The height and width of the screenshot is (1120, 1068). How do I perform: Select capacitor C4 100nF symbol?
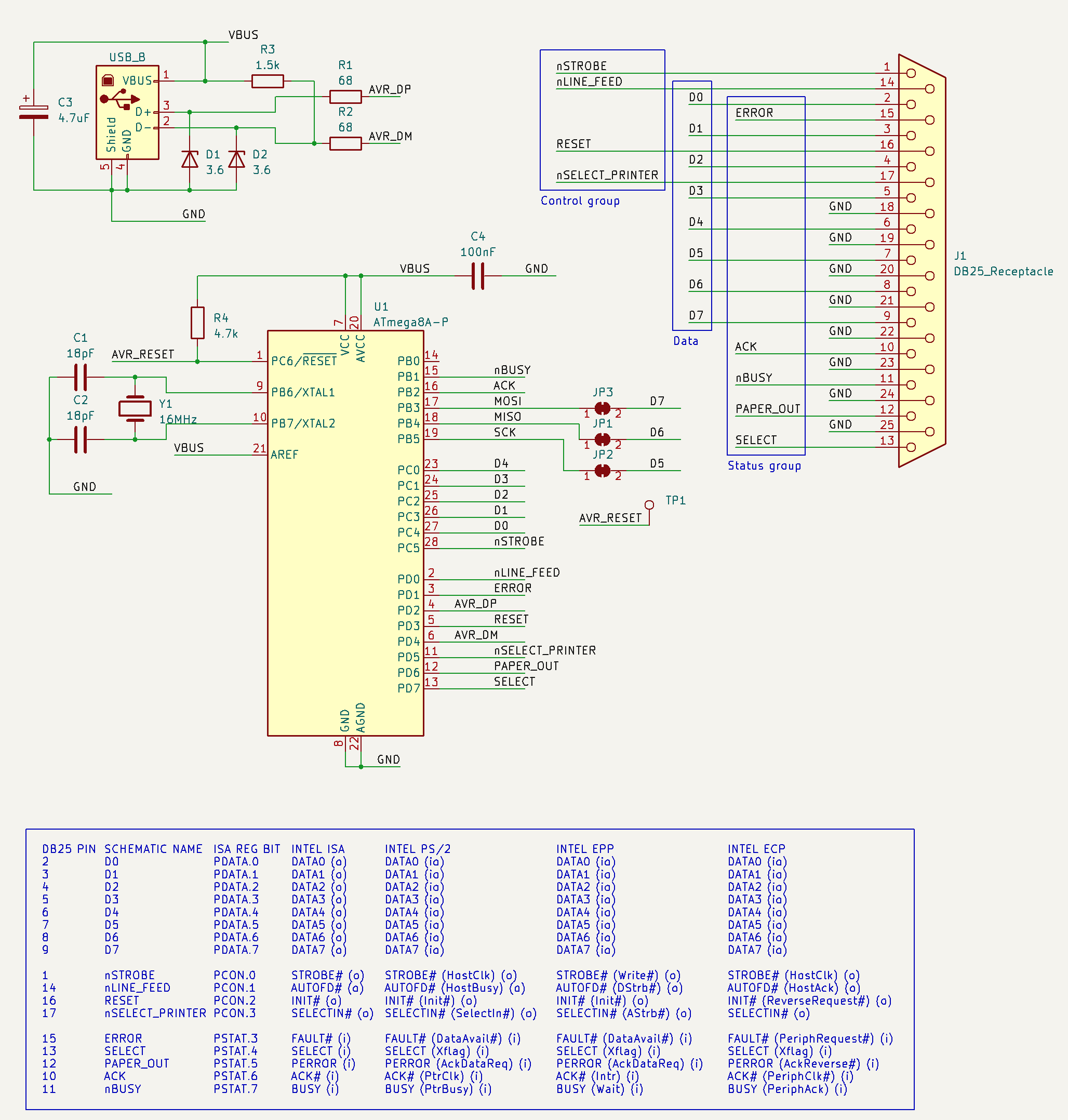pyautogui.click(x=478, y=276)
